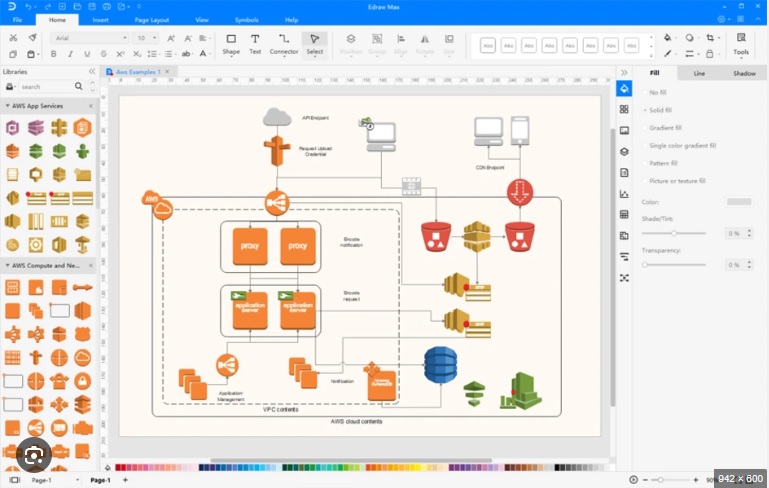Add a new page with plus button
The width and height of the screenshot is (769, 488).
125,480
